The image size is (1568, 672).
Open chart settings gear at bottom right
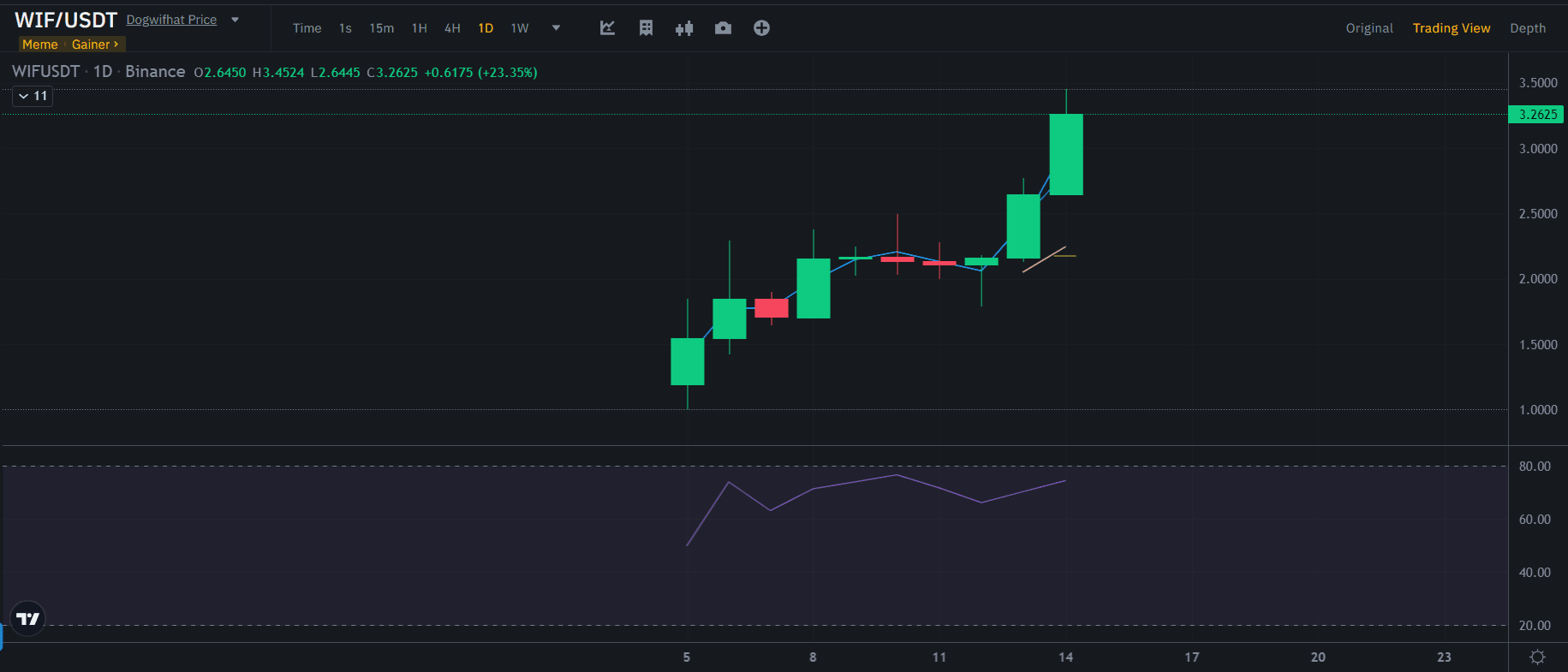click(1537, 657)
